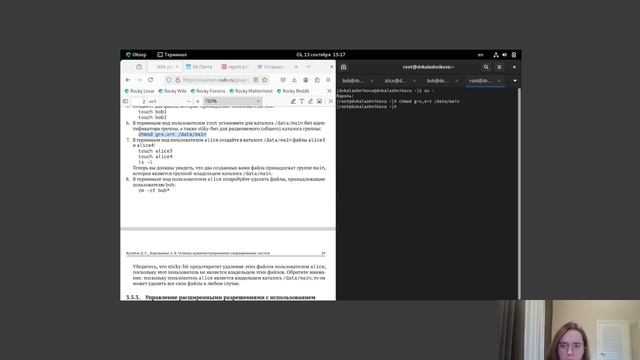Viewport: 640px width, 360px height.
Task: Click the Терминал app menu in top bar
Action: coord(172,55)
